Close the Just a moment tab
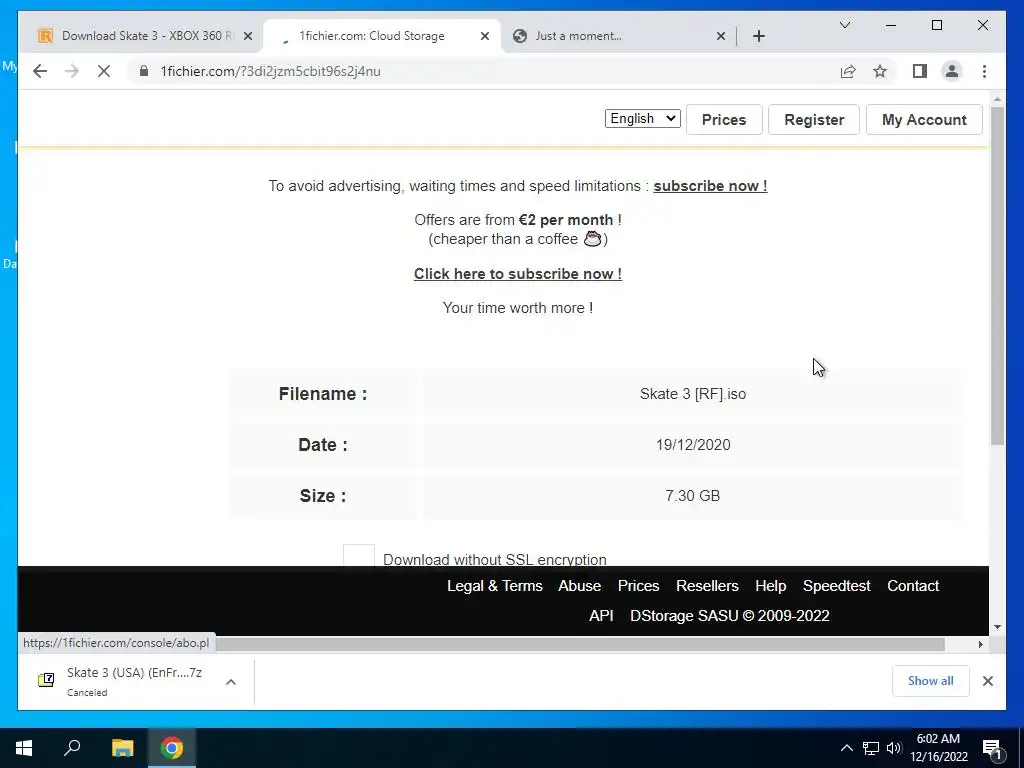The width and height of the screenshot is (1024, 768). coord(721,36)
